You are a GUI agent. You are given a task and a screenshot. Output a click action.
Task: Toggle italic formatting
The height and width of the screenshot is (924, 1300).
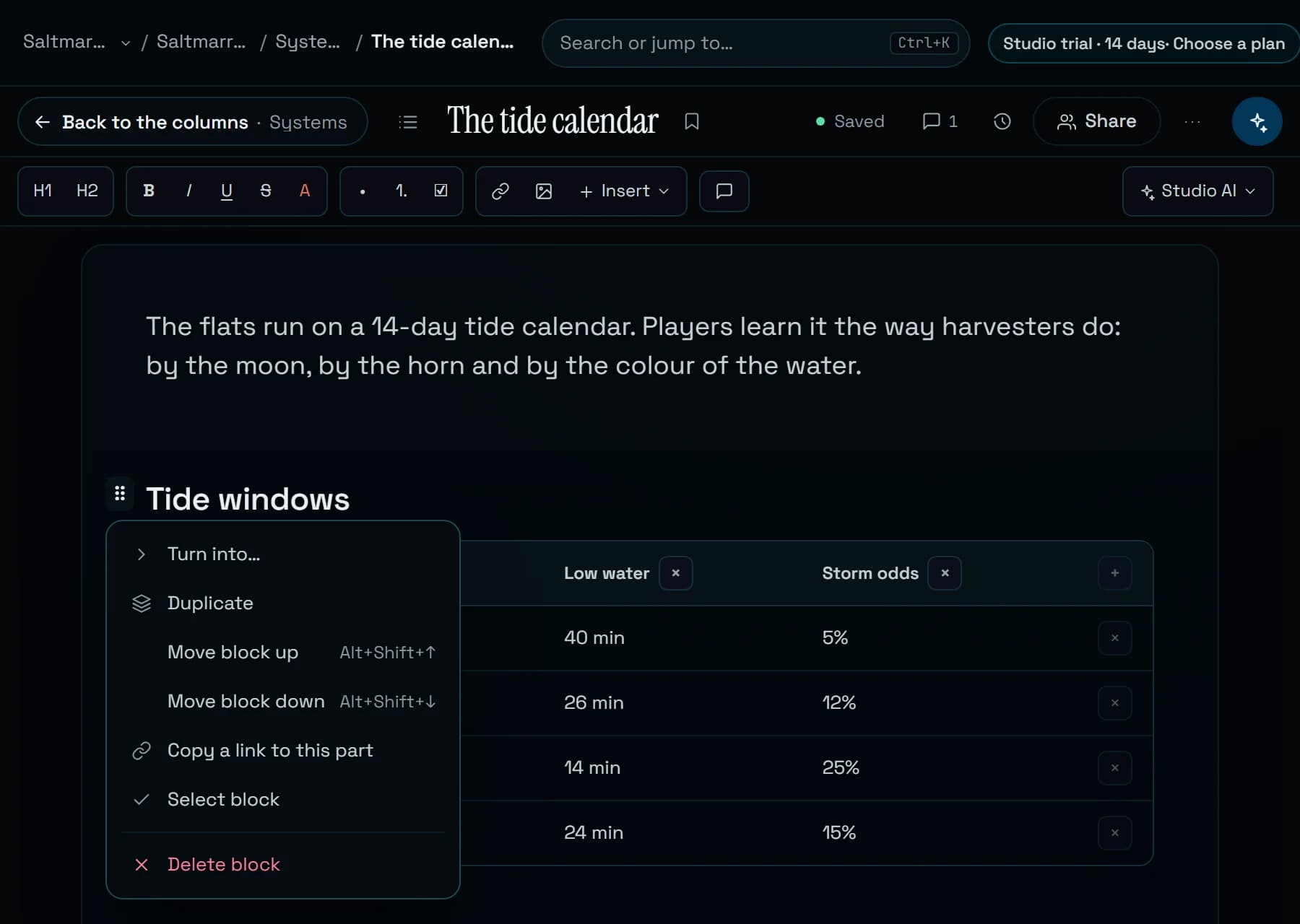point(188,191)
